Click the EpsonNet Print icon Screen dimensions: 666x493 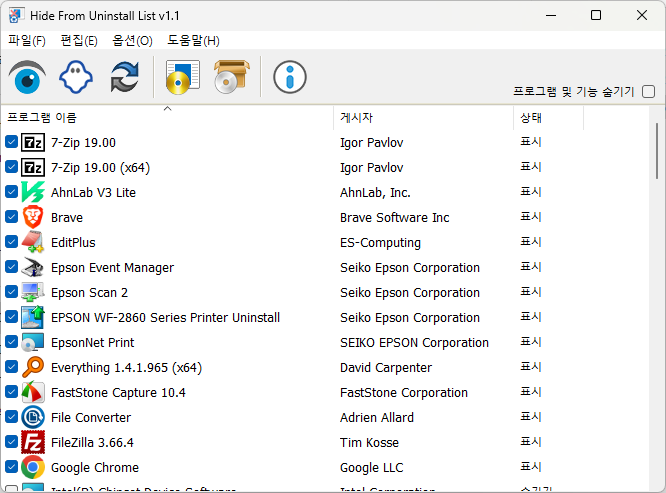[x=33, y=342]
